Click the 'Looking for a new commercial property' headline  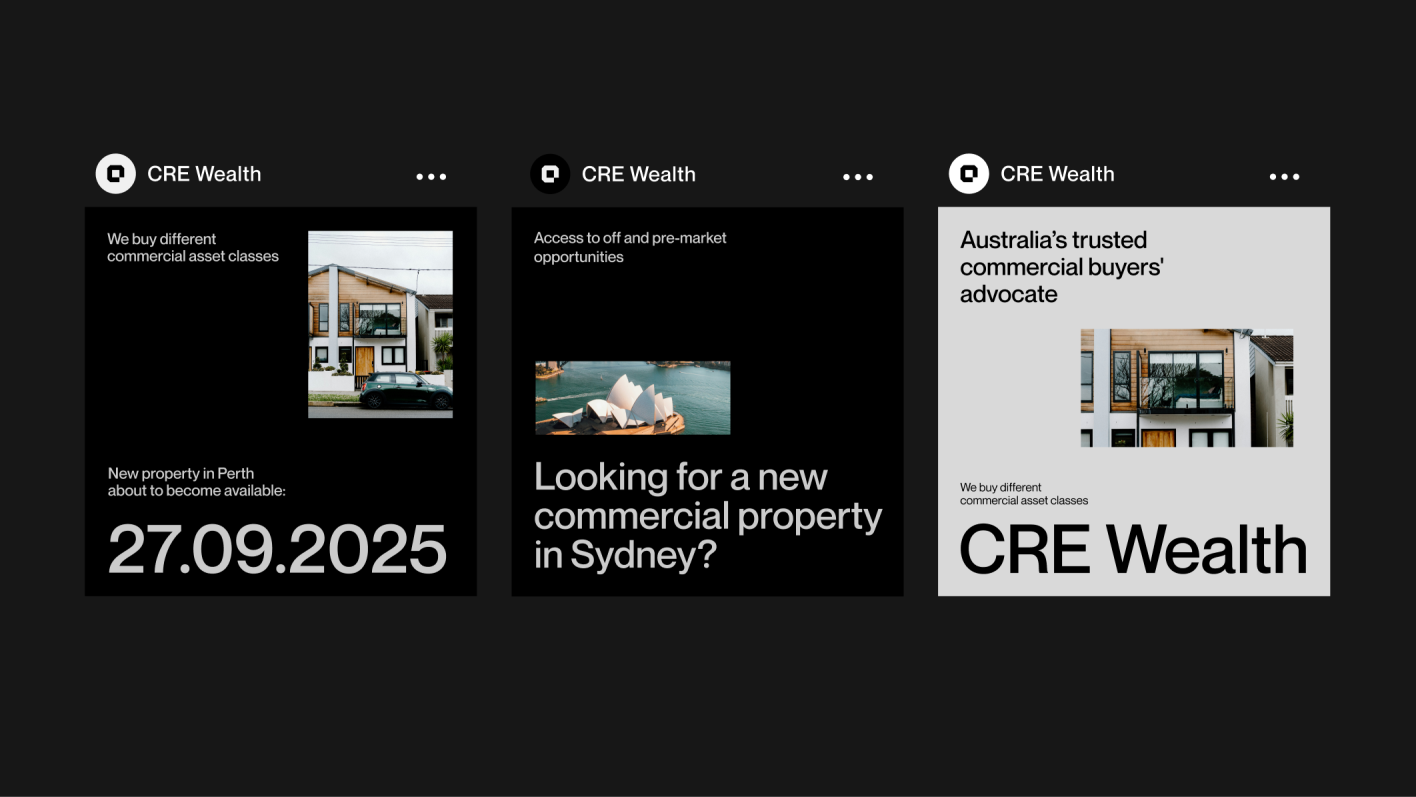tap(707, 516)
